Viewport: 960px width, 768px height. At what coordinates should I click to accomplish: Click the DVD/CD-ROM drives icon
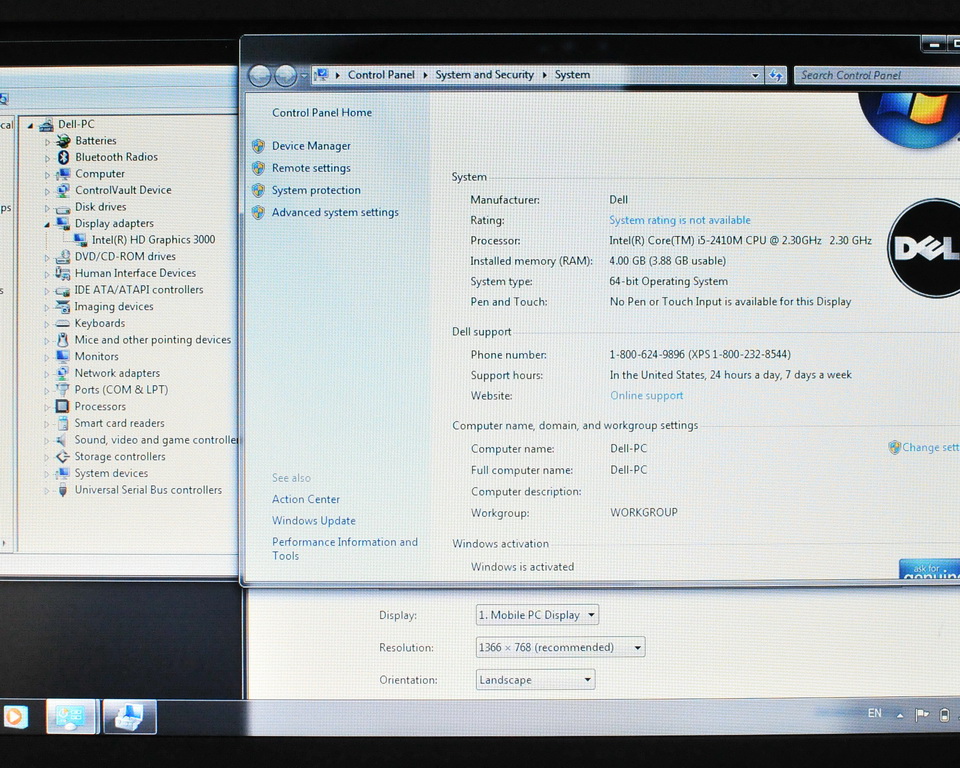pyautogui.click(x=63, y=257)
